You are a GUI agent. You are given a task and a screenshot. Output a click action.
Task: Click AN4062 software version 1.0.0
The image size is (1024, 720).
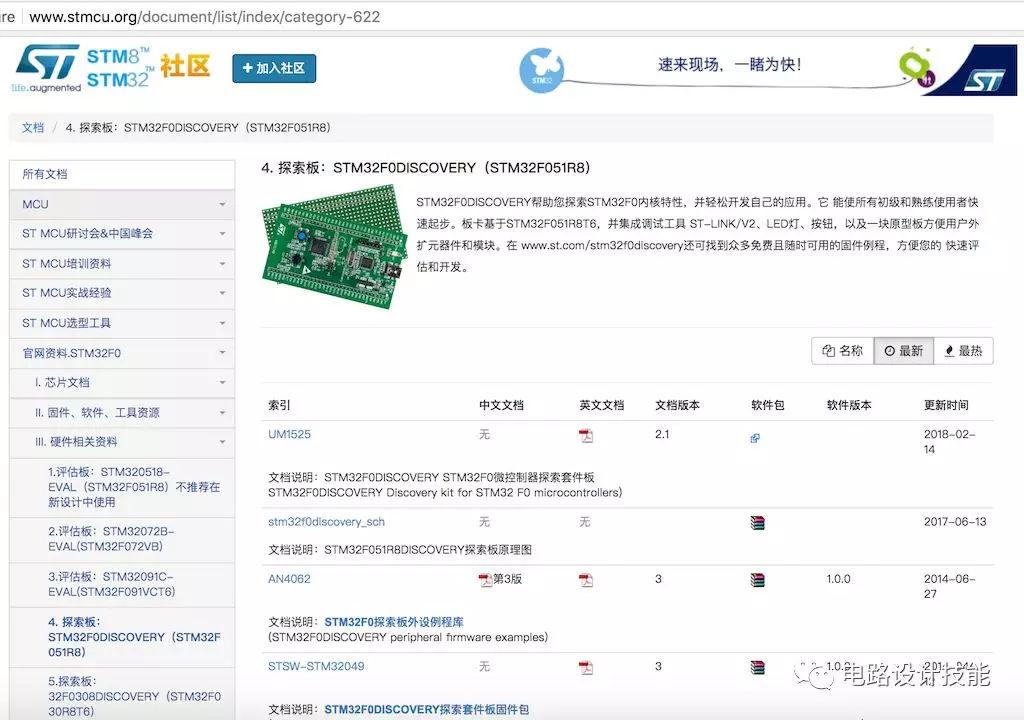pos(839,579)
